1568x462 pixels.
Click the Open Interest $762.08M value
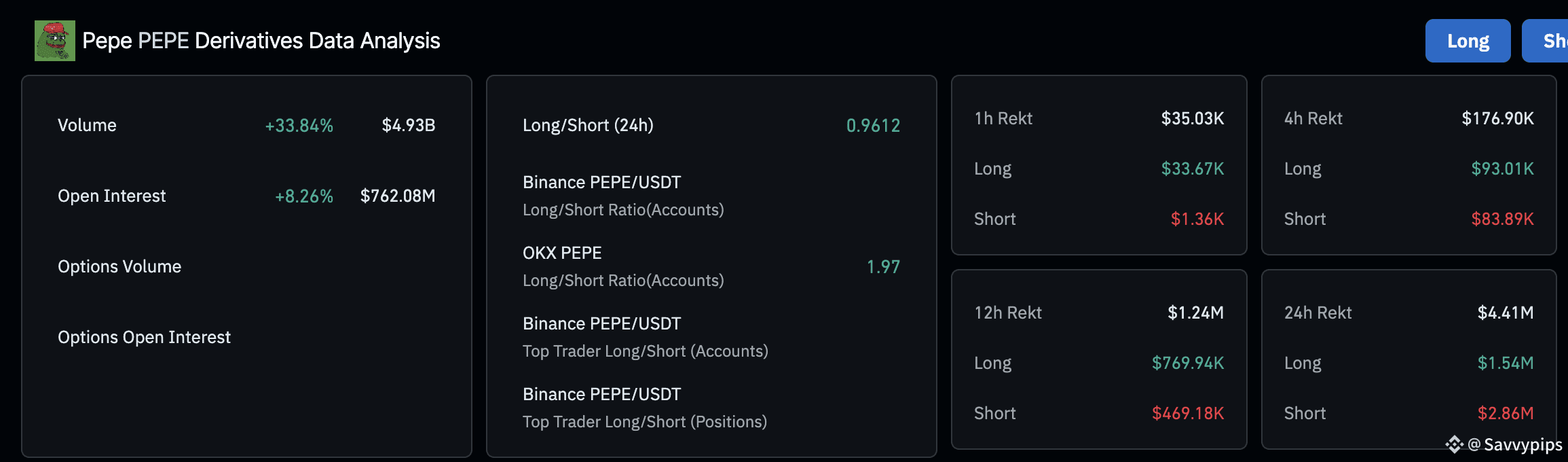point(398,196)
